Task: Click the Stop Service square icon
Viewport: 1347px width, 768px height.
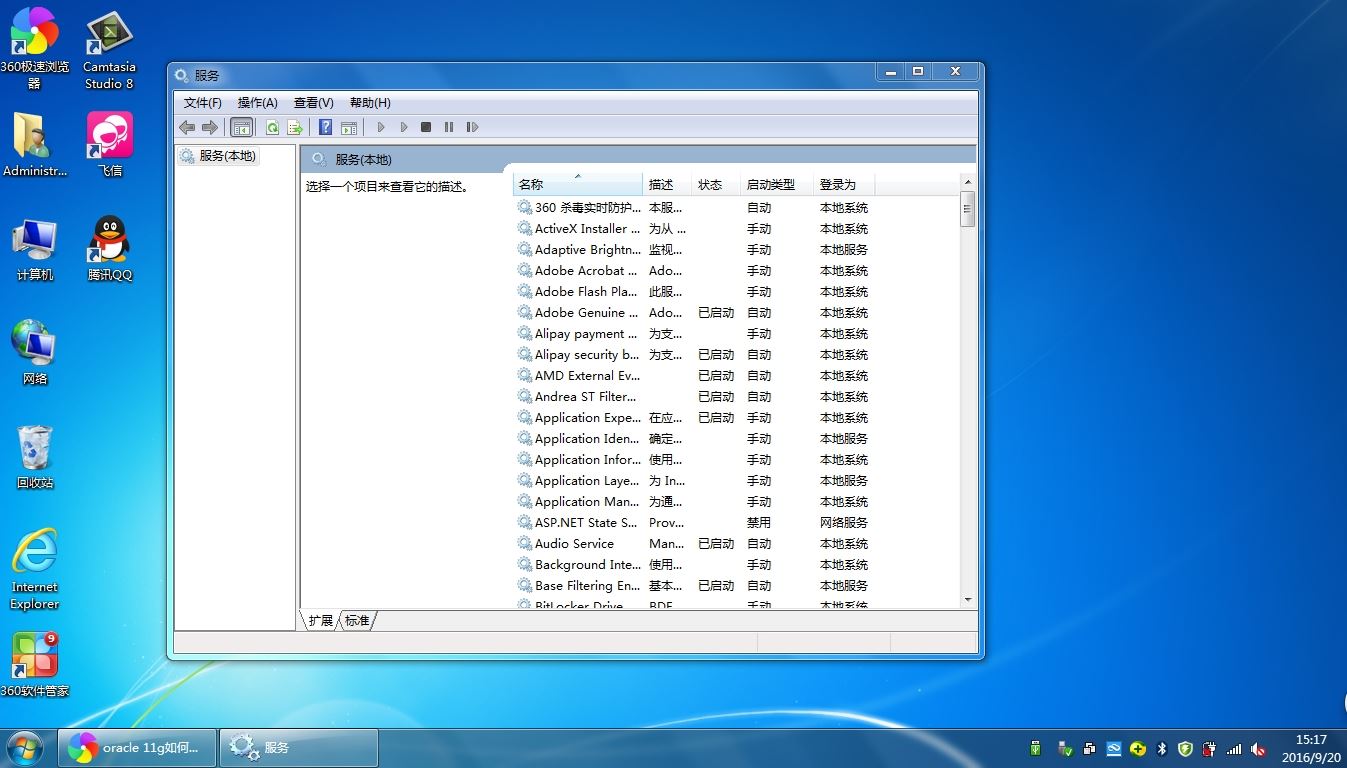Action: click(x=426, y=127)
